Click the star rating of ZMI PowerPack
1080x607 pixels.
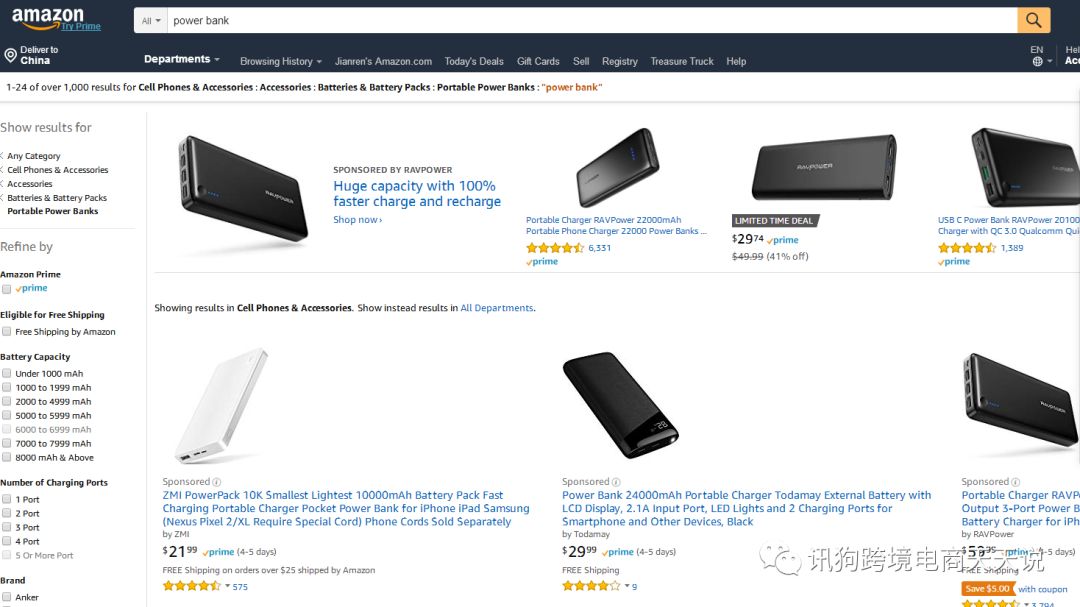192,587
